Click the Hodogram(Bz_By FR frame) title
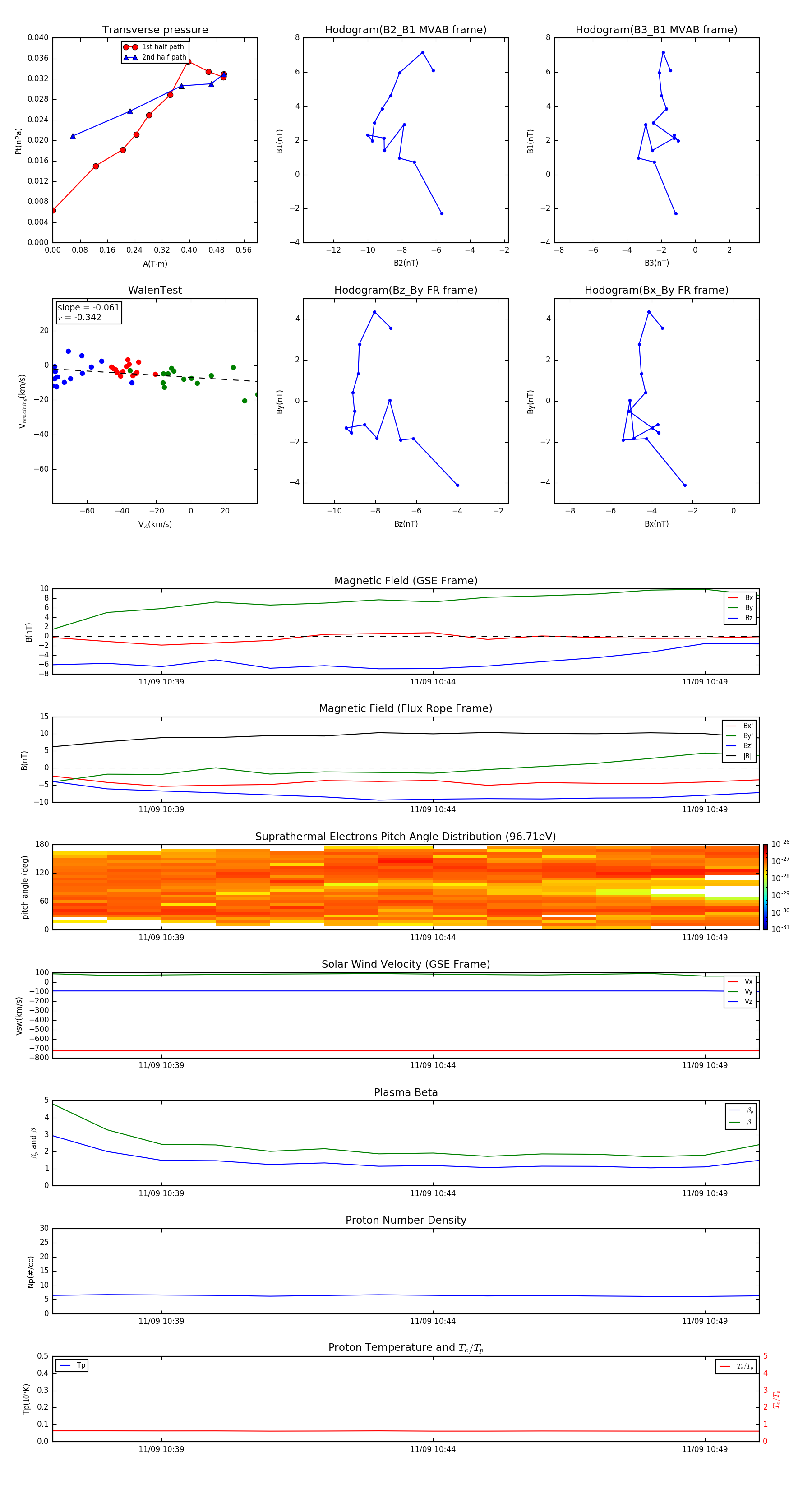Screen dimensions: 812x1489 [406, 290]
